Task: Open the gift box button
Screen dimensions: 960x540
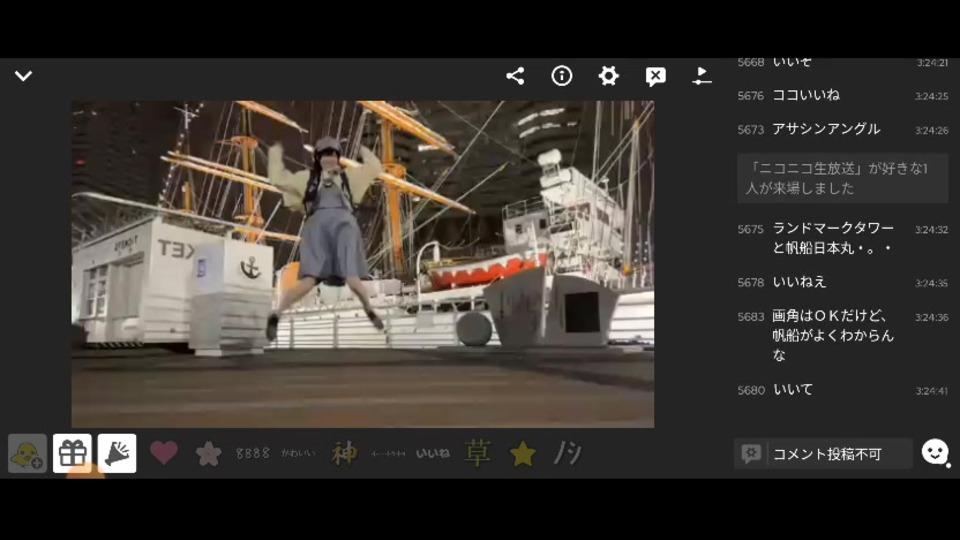Action: click(x=72, y=454)
